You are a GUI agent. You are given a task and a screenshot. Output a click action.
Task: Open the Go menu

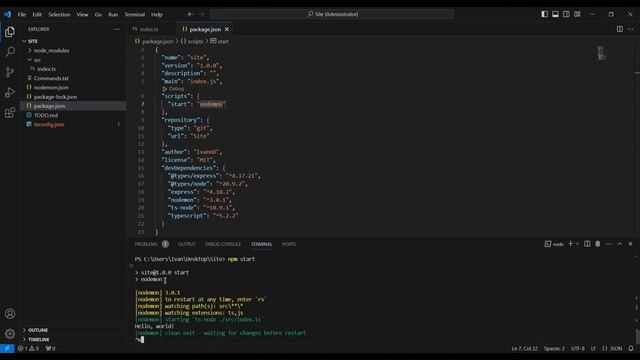[98, 14]
